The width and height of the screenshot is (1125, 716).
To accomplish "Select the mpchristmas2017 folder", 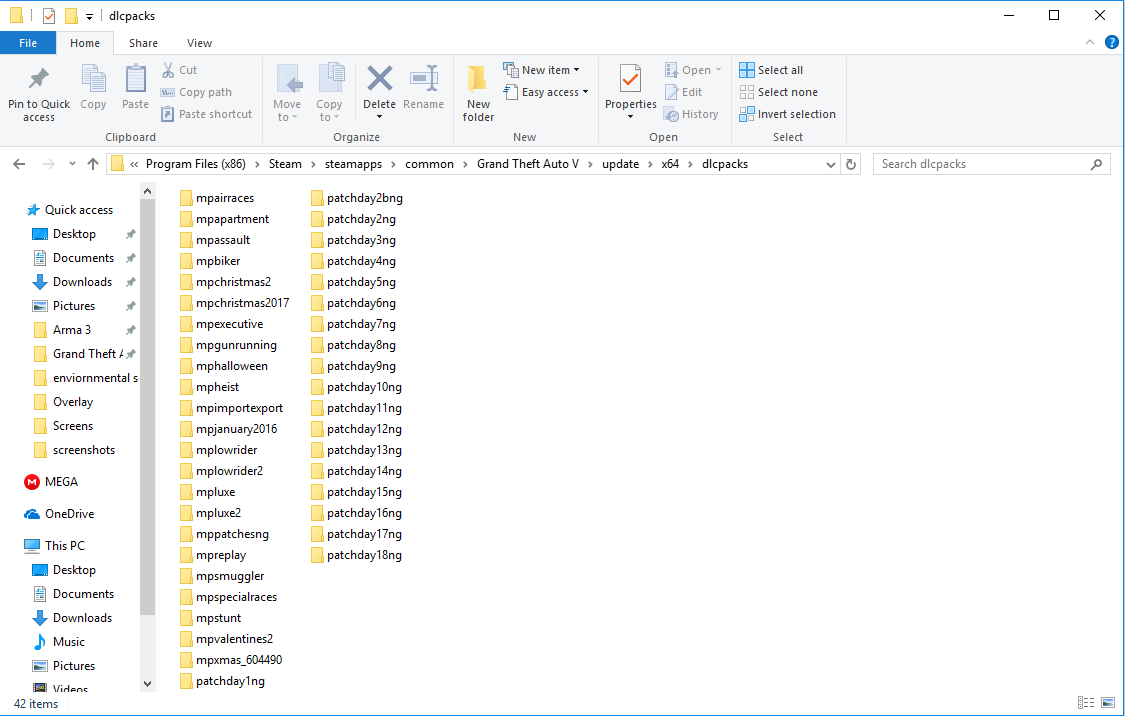I will click(235, 303).
